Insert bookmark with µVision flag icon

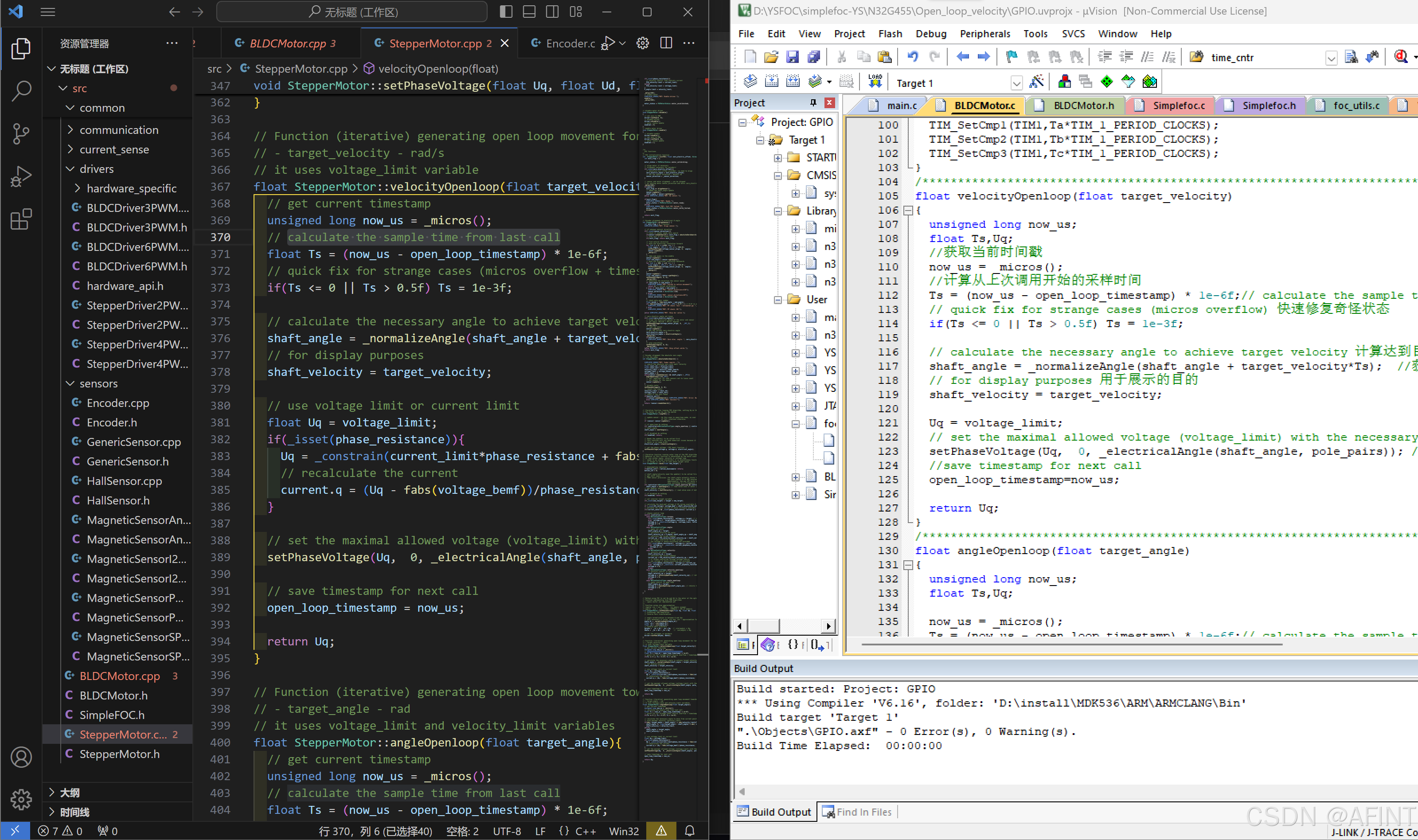tap(1011, 57)
